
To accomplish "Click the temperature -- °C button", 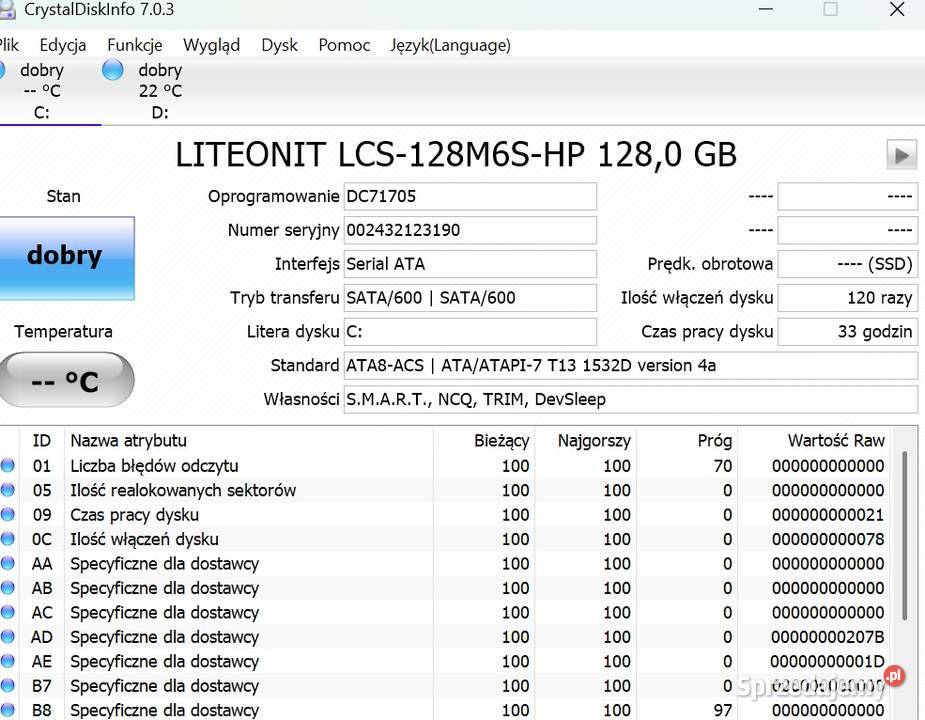I will (x=65, y=380).
